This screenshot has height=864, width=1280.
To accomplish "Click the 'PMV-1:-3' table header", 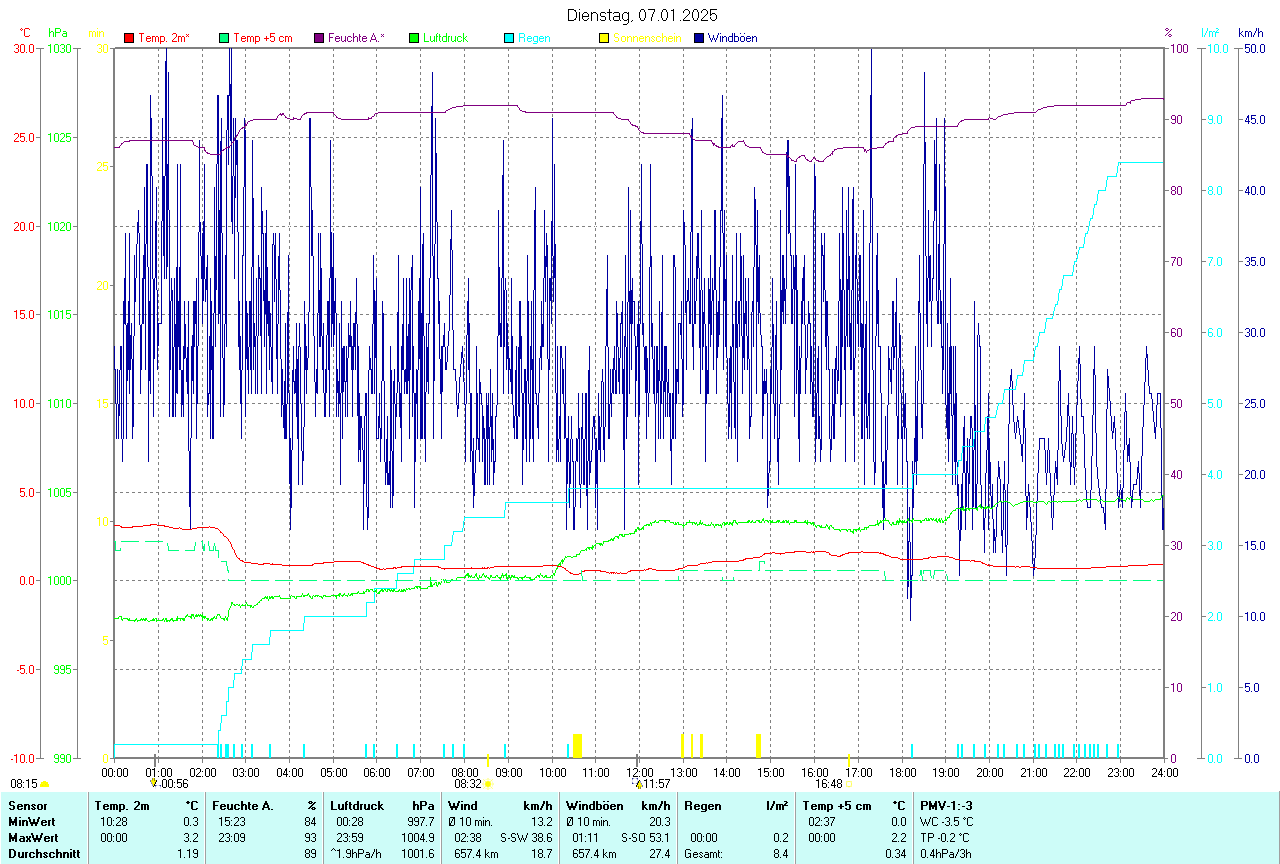I will (947, 806).
